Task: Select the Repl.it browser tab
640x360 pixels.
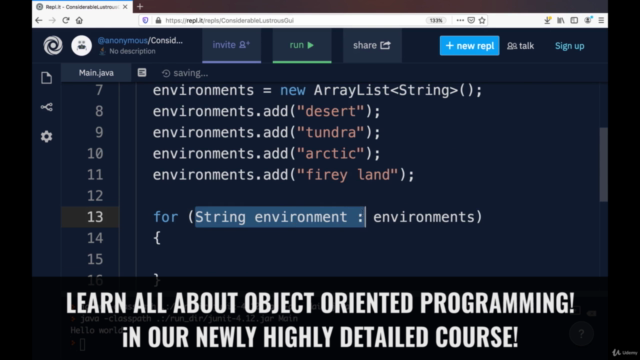Action: tap(82, 7)
